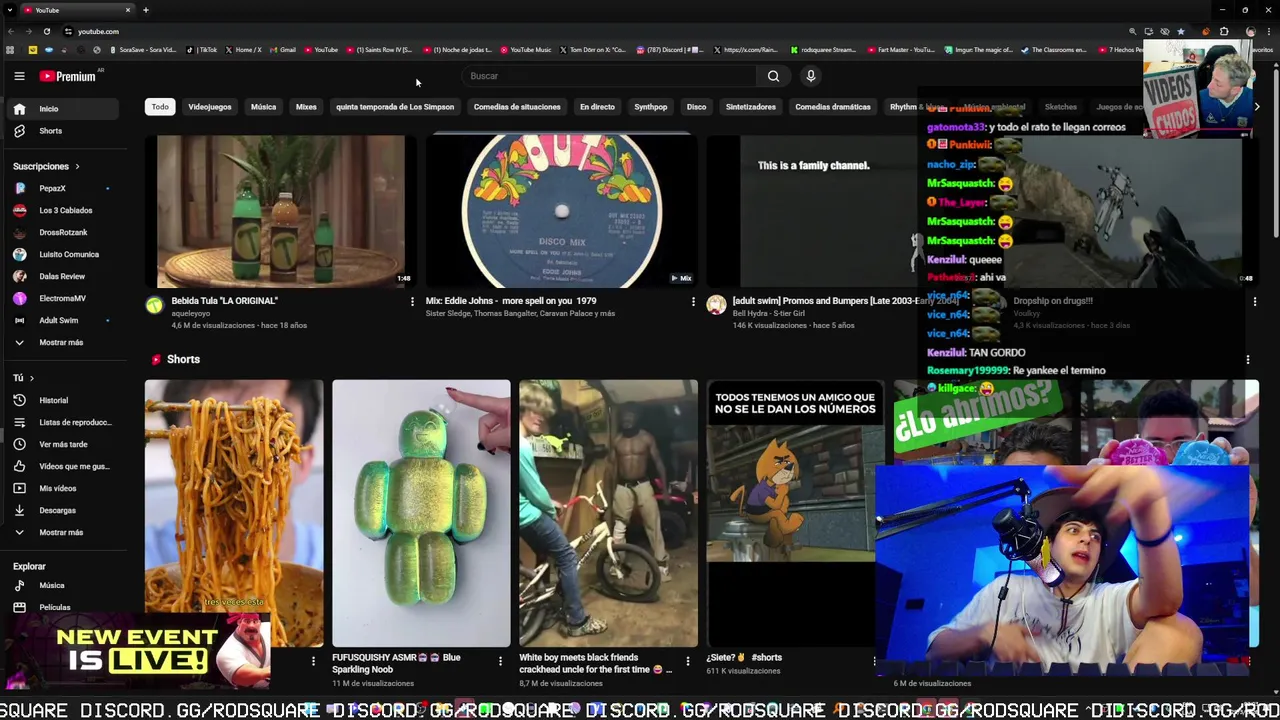
Task: Open the Bell Hydra channel avatar
Action: click(x=716, y=305)
